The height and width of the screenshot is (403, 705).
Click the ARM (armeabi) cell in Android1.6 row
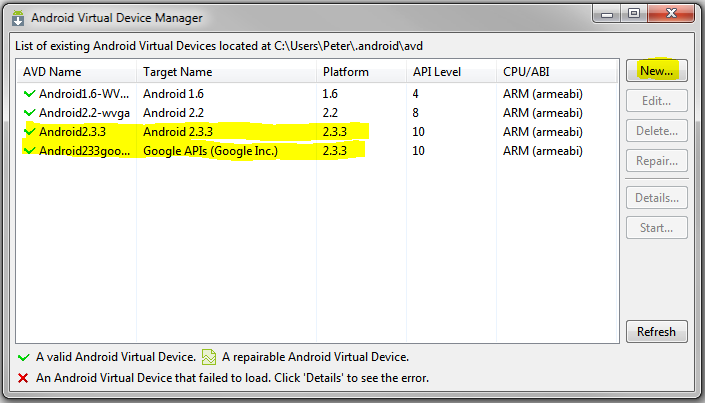tap(543, 94)
